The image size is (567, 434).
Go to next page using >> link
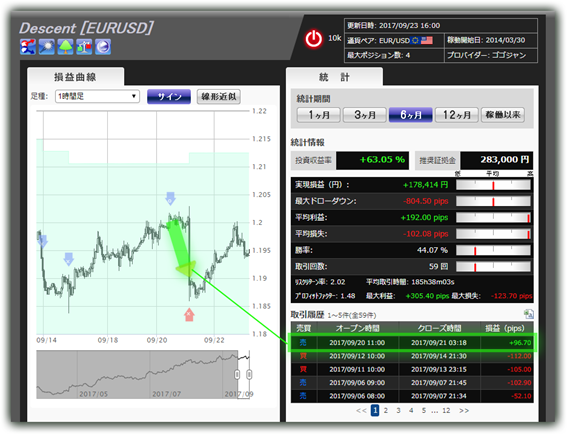point(464,410)
